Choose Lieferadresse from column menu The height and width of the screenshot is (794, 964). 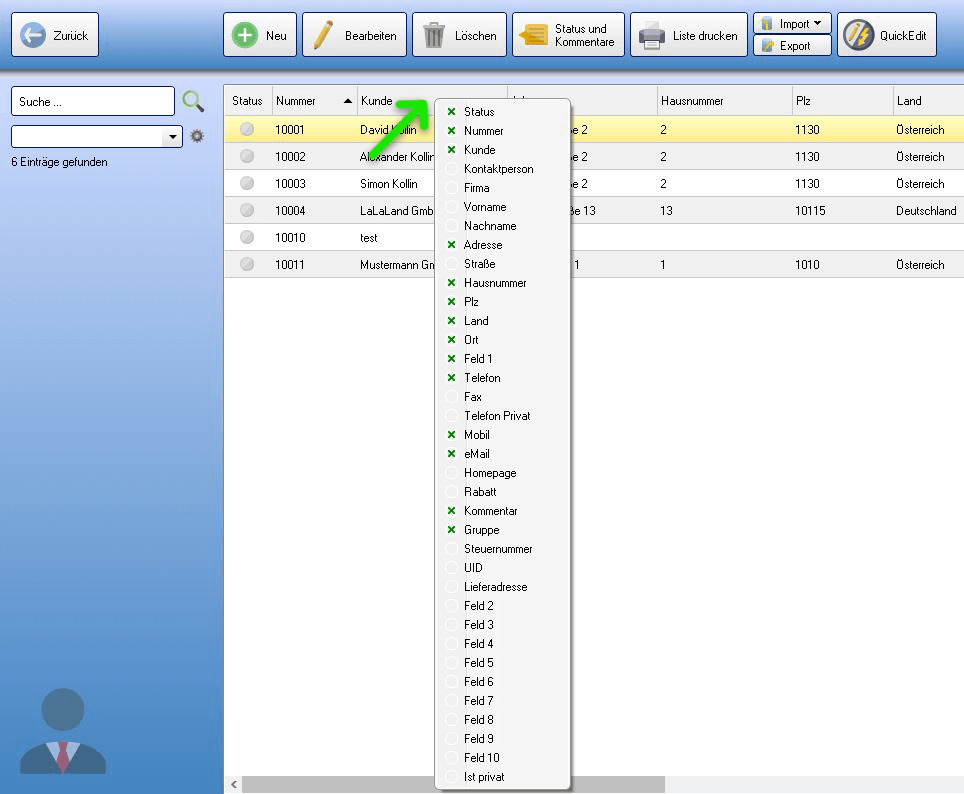(x=495, y=587)
